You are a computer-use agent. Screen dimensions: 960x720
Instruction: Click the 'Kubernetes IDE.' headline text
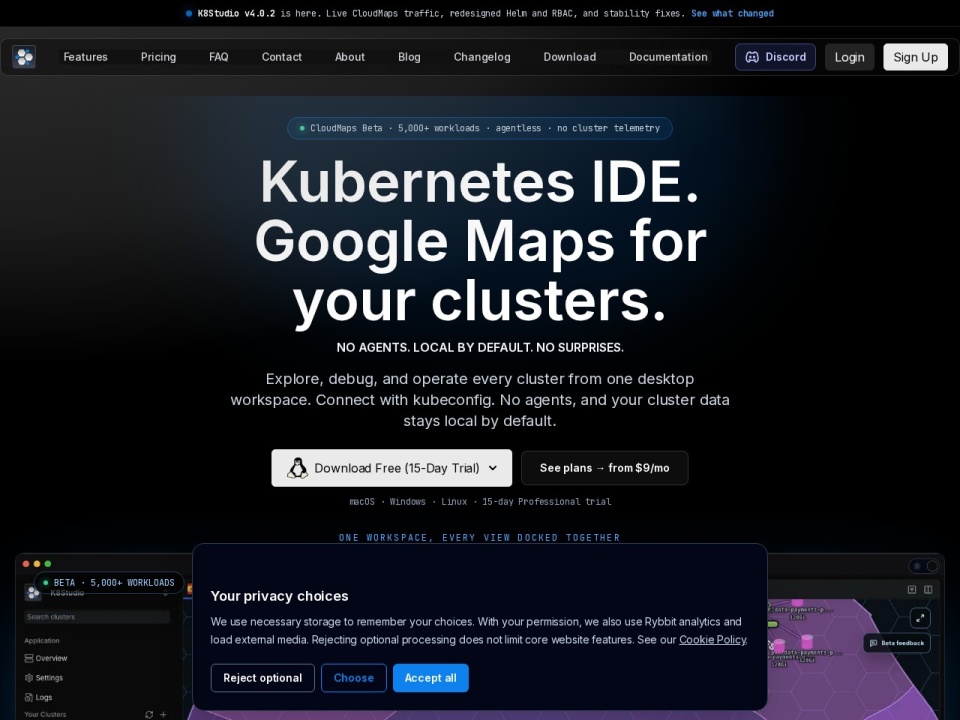pos(479,182)
